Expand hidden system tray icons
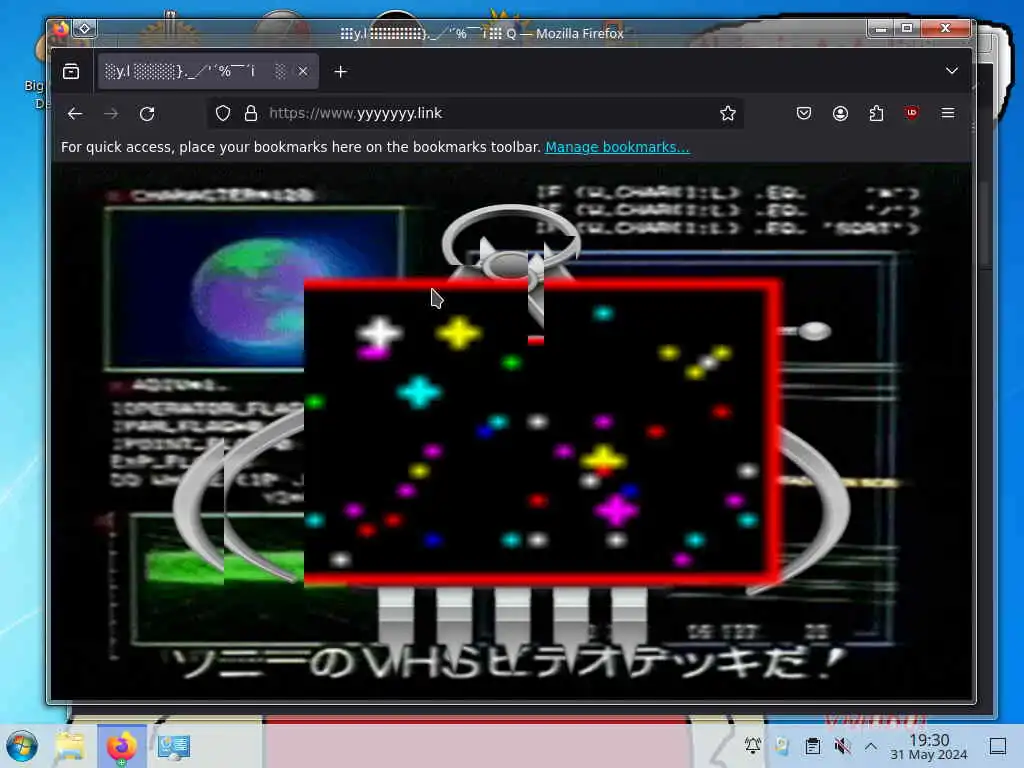Screen dimensions: 1024x768 871,746
